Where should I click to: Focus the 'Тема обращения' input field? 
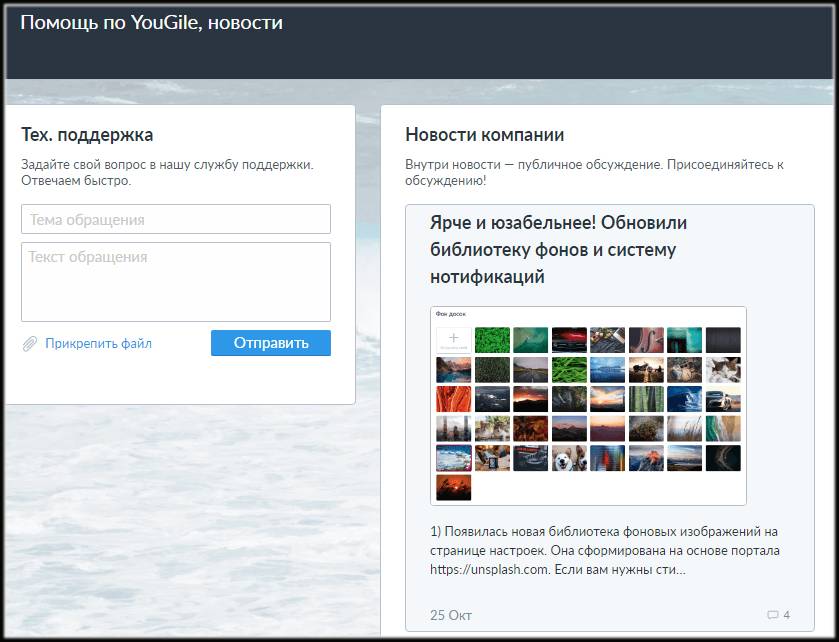tap(176, 219)
